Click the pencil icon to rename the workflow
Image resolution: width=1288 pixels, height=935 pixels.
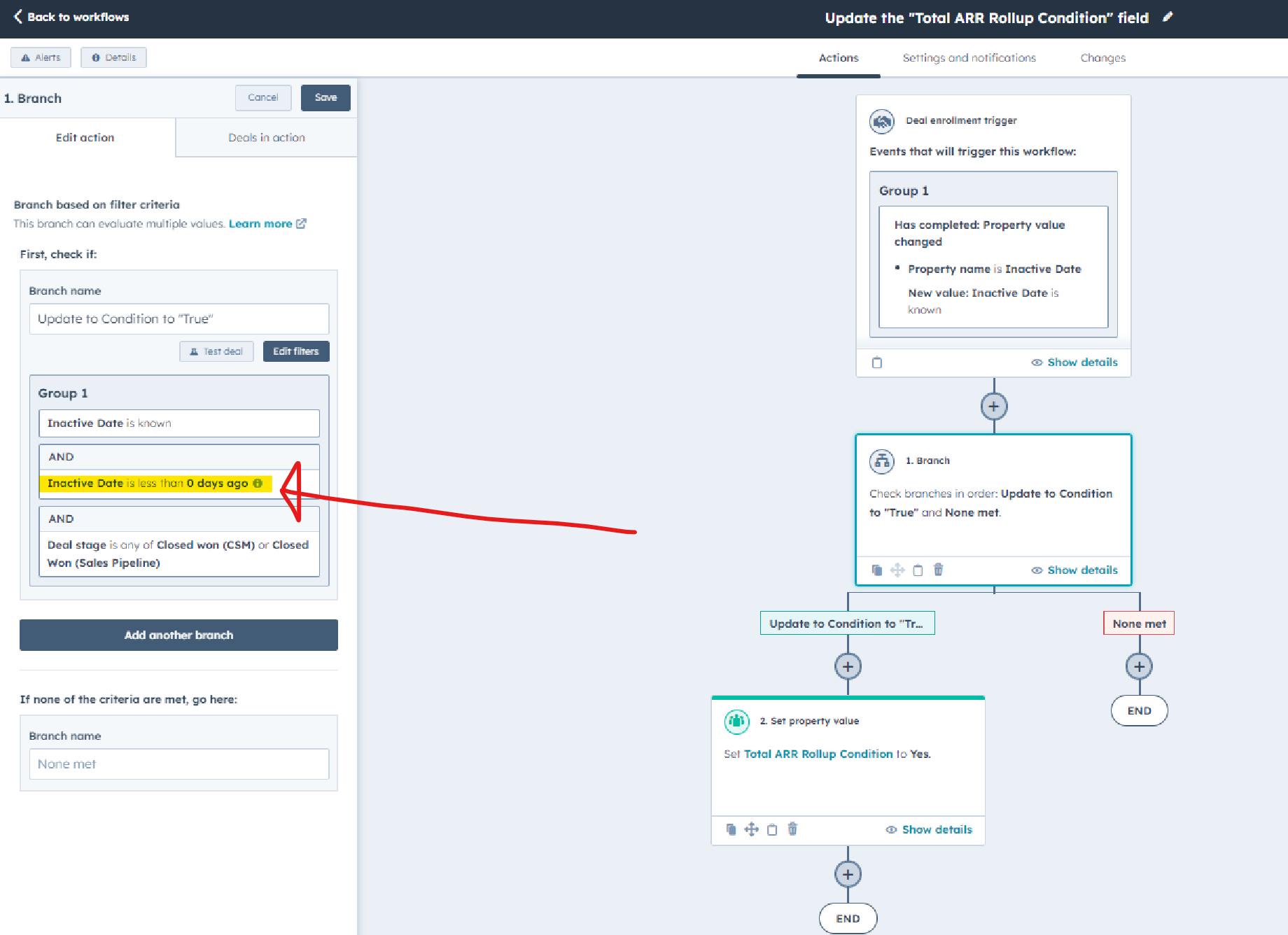coord(1168,17)
